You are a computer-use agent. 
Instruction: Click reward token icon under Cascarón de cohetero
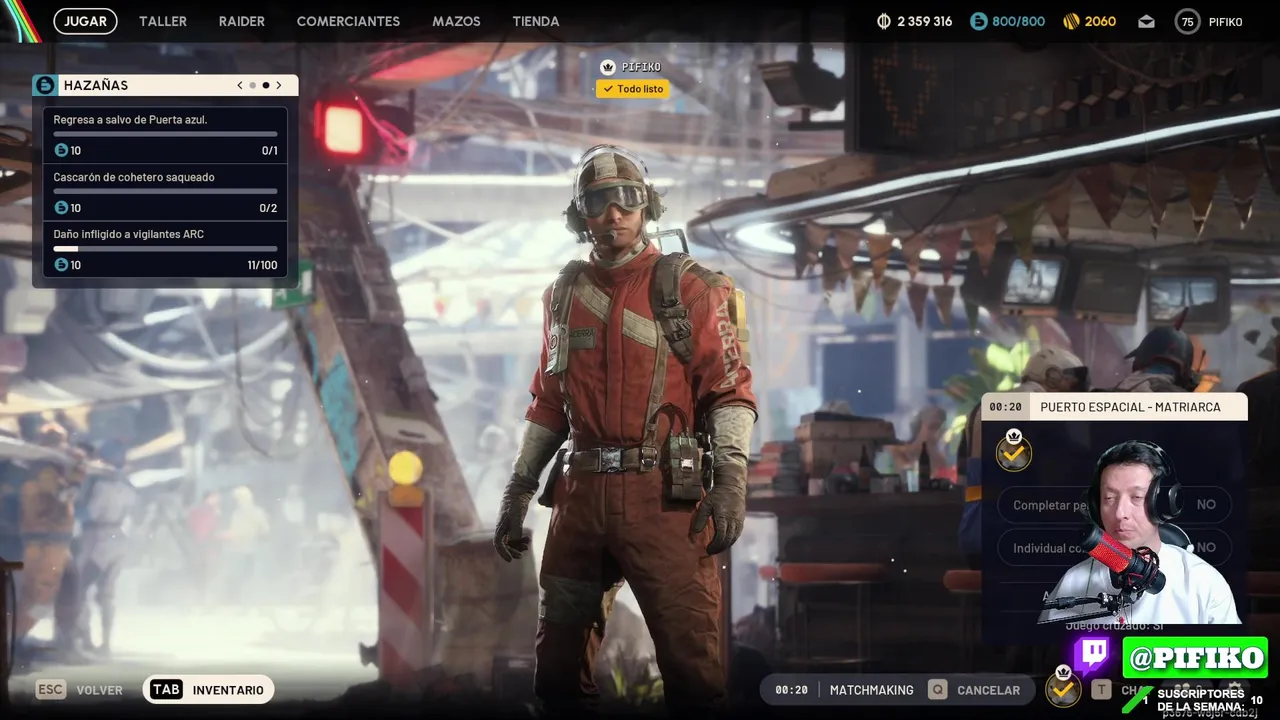pyautogui.click(x=61, y=208)
